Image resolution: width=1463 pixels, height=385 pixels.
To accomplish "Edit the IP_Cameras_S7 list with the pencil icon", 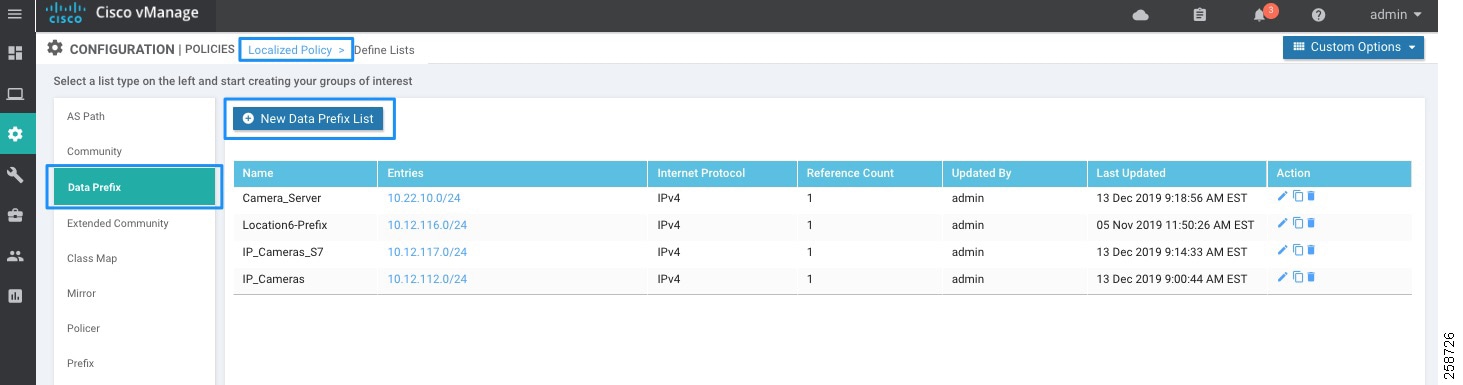I will point(1283,251).
